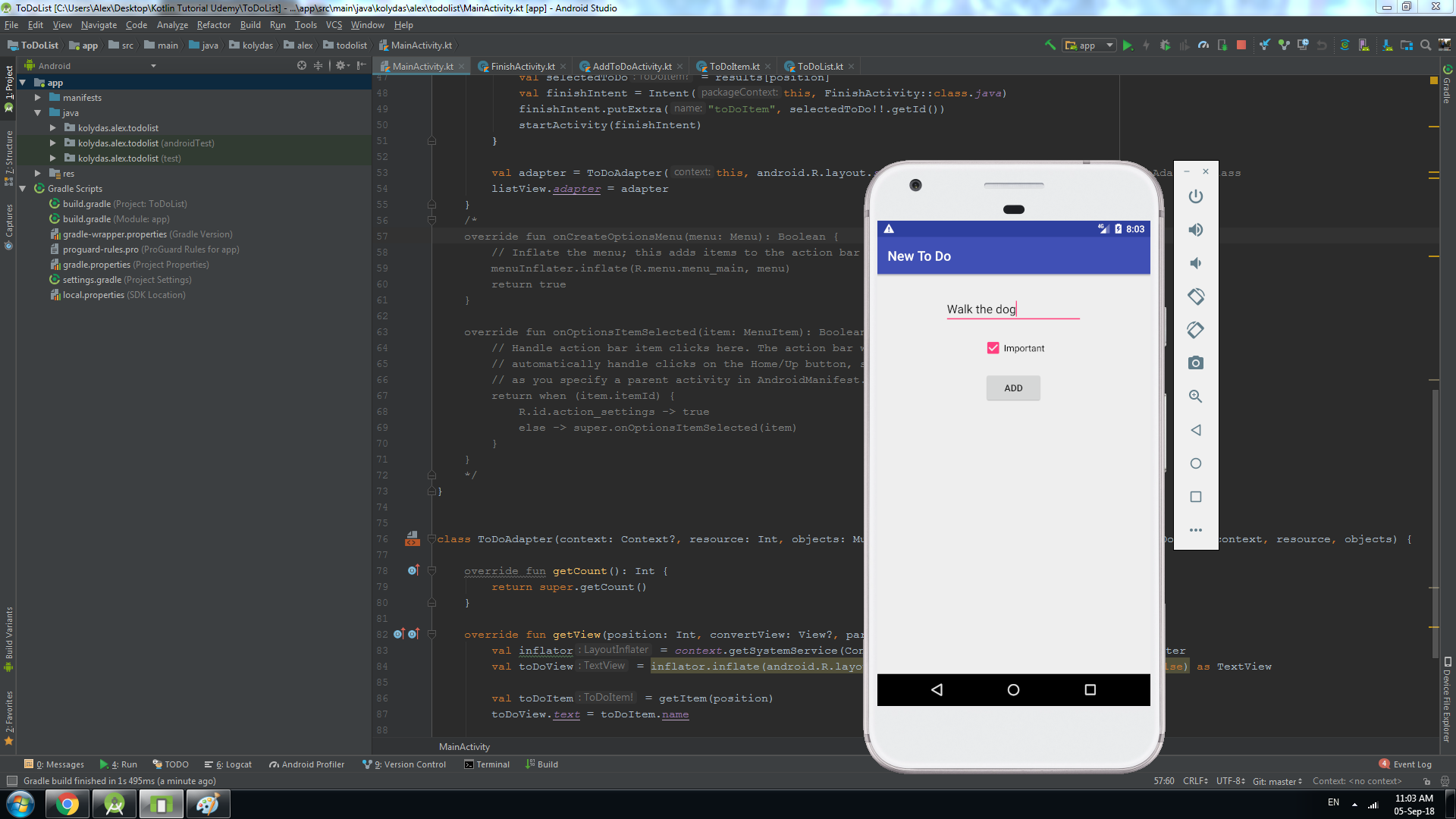
Task: Switch to the FinishActivity.kt tab
Action: tap(522, 67)
